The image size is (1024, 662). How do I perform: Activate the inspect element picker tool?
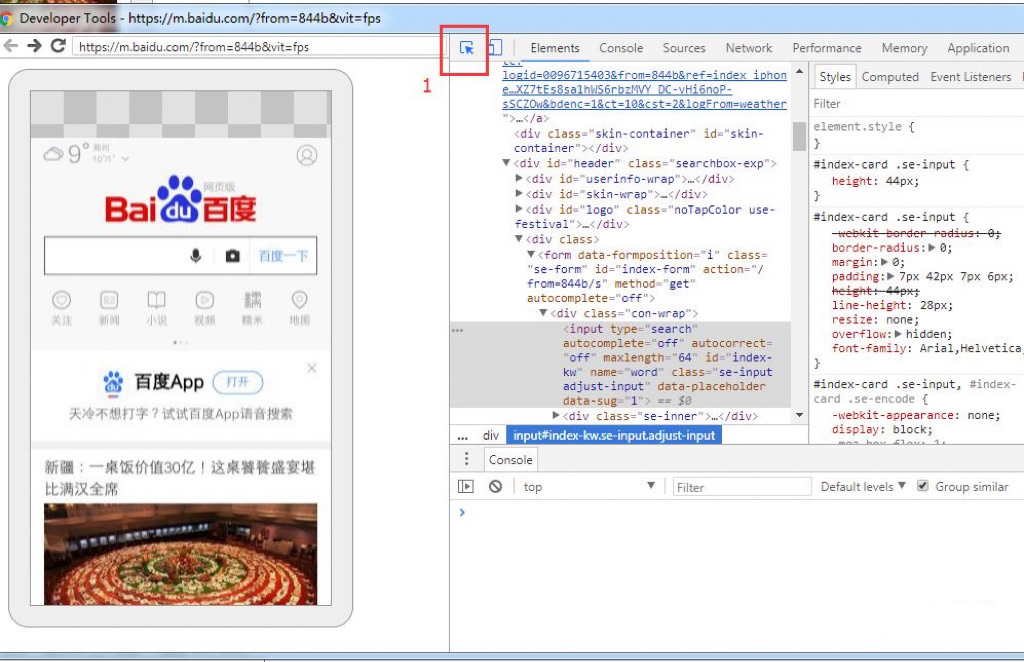pos(466,48)
